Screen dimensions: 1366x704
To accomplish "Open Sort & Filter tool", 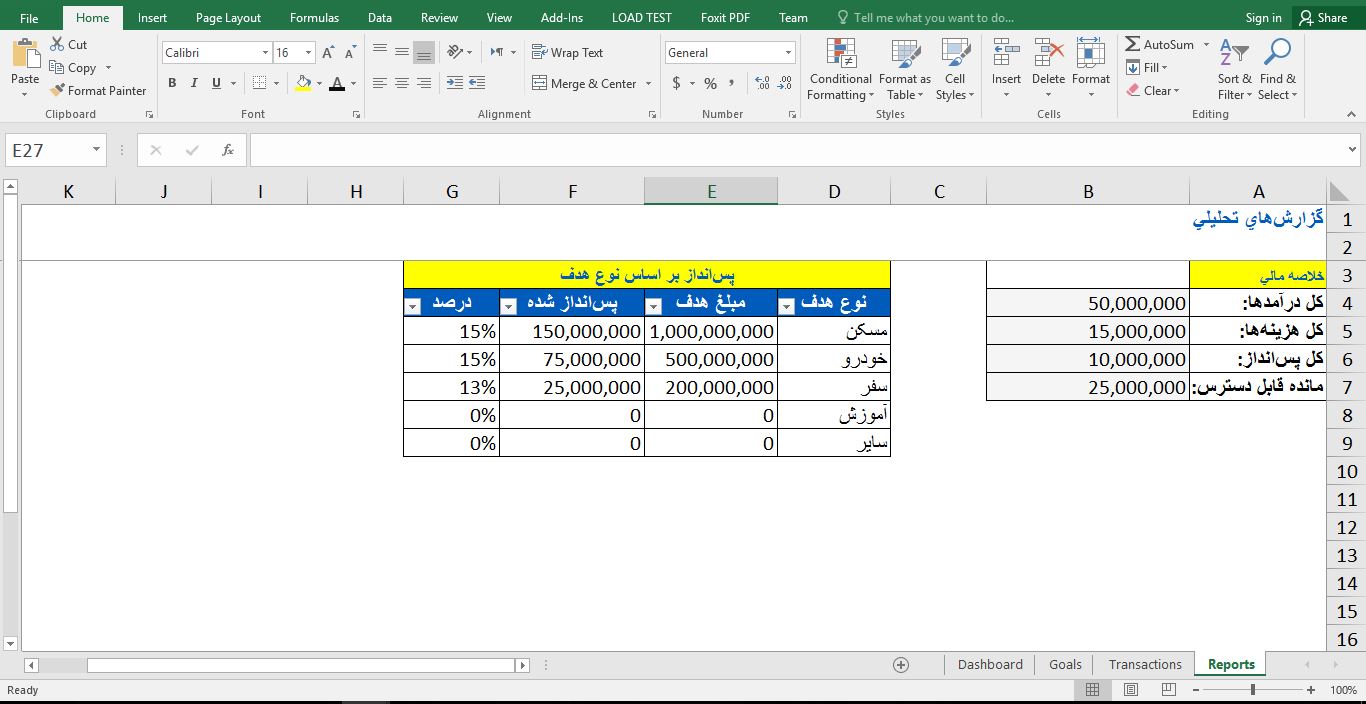I will pyautogui.click(x=1234, y=70).
